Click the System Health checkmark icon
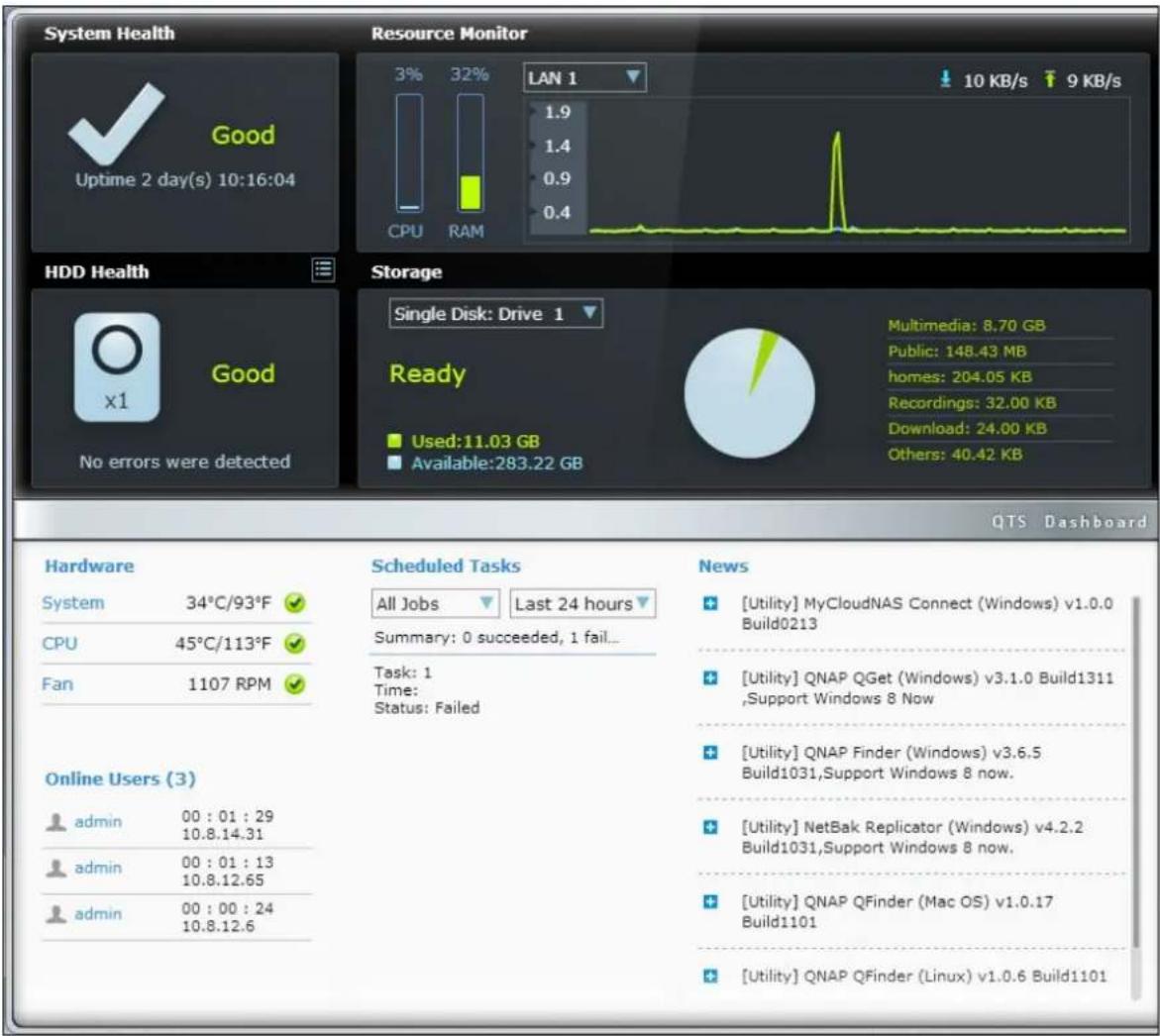Image resolution: width=1160 pixels, height=1036 pixels. pos(116,124)
